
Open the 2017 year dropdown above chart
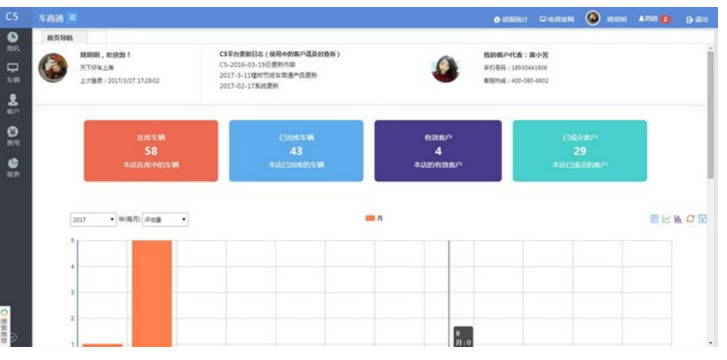pos(93,220)
